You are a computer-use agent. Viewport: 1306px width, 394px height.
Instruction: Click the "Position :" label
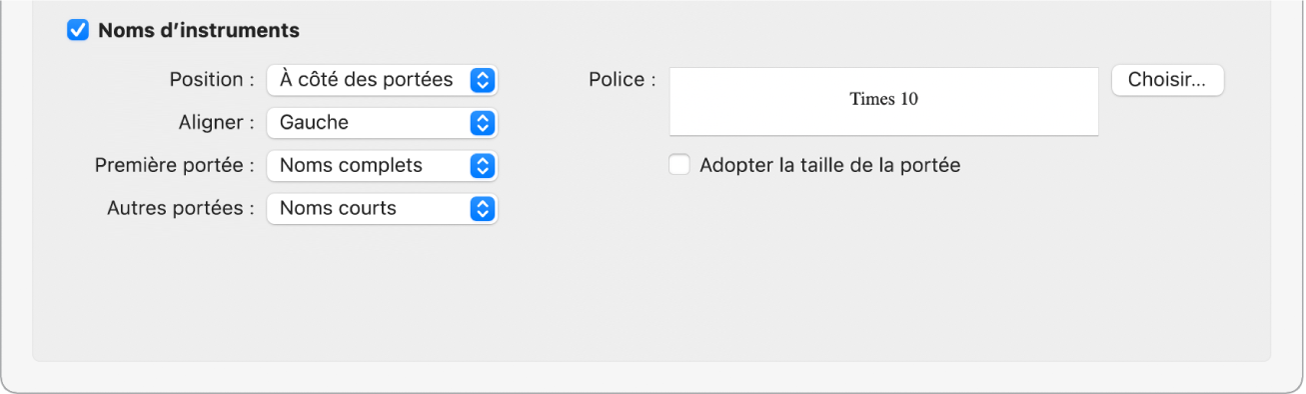pos(212,80)
